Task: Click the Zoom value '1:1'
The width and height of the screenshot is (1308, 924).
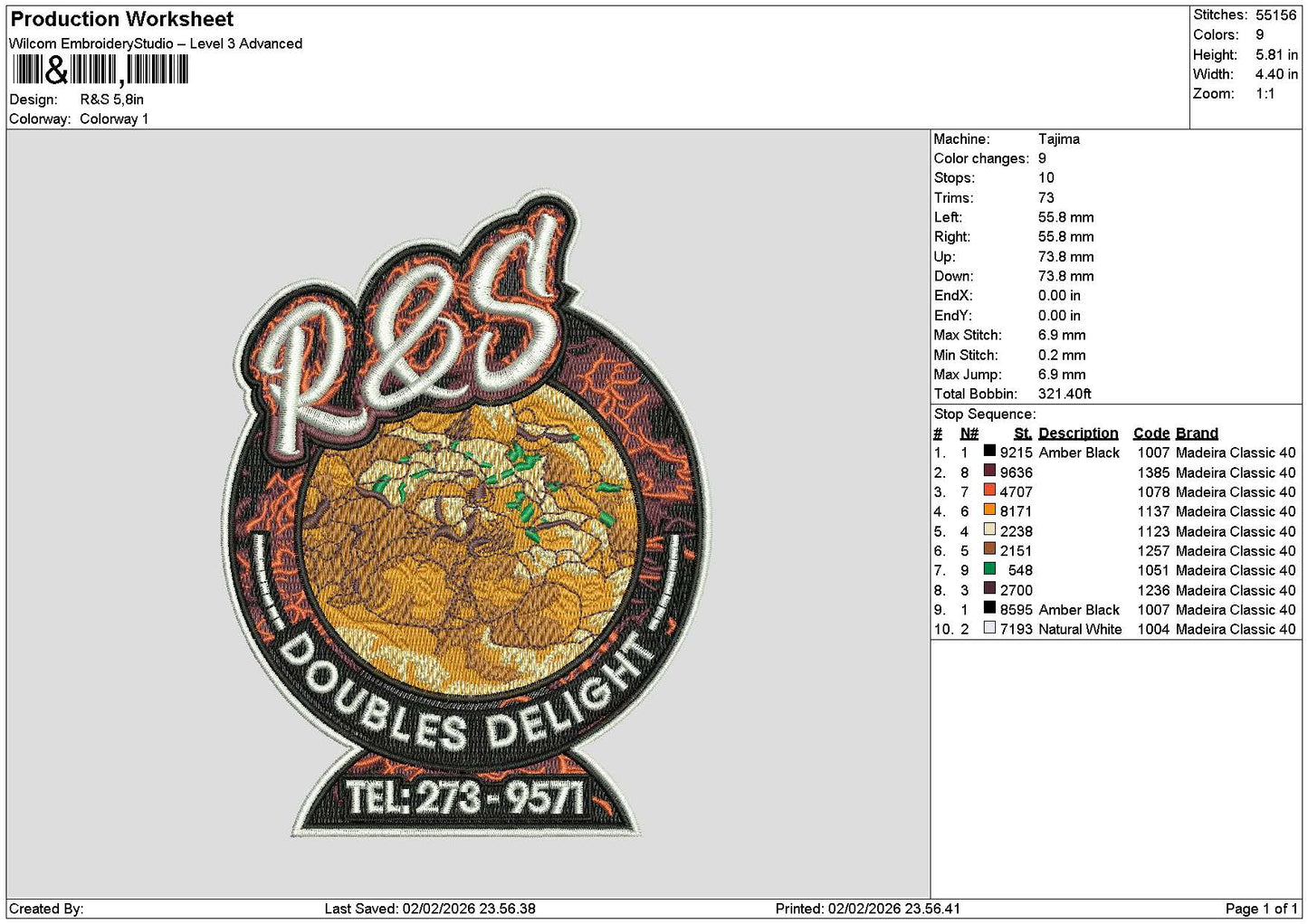Action: pyautogui.click(x=1265, y=94)
